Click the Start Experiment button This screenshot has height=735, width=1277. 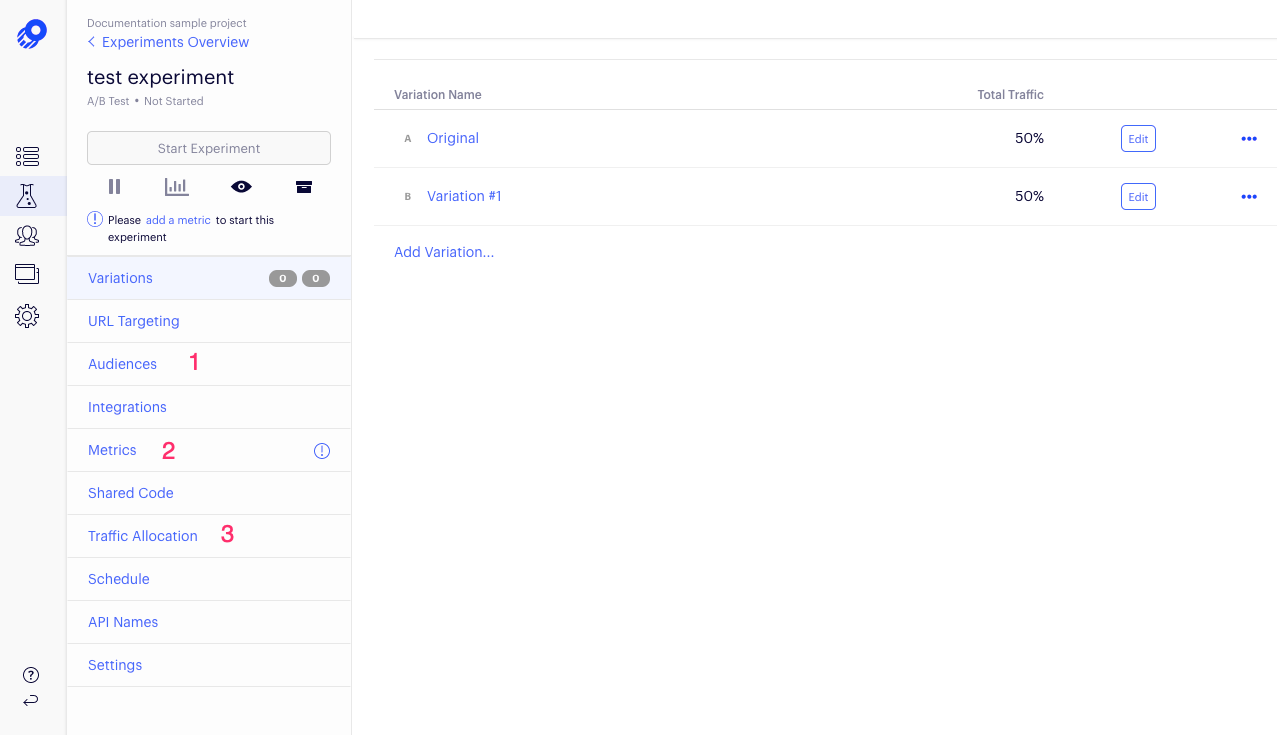point(209,148)
